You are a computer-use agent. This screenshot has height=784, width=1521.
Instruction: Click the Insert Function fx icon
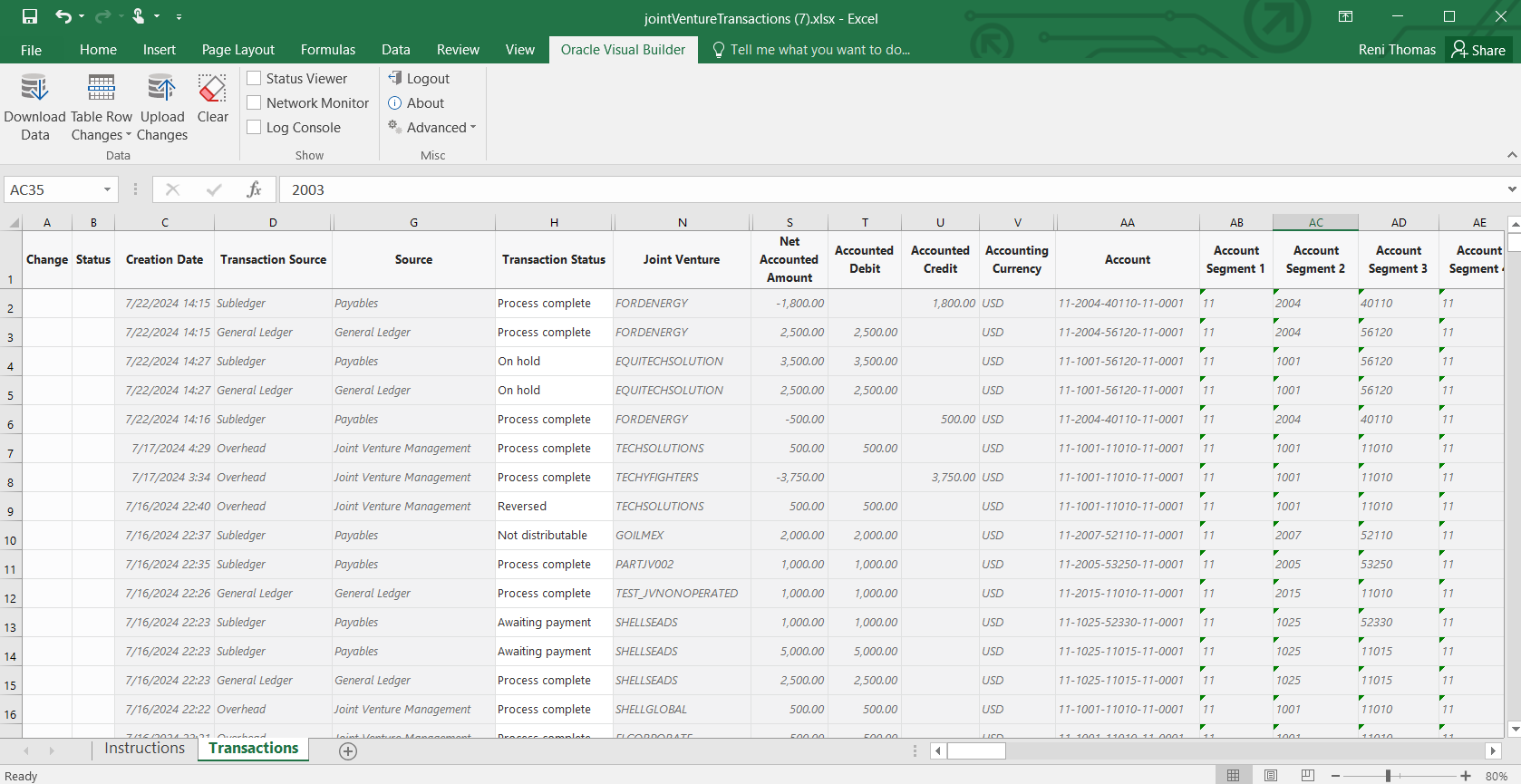255,189
